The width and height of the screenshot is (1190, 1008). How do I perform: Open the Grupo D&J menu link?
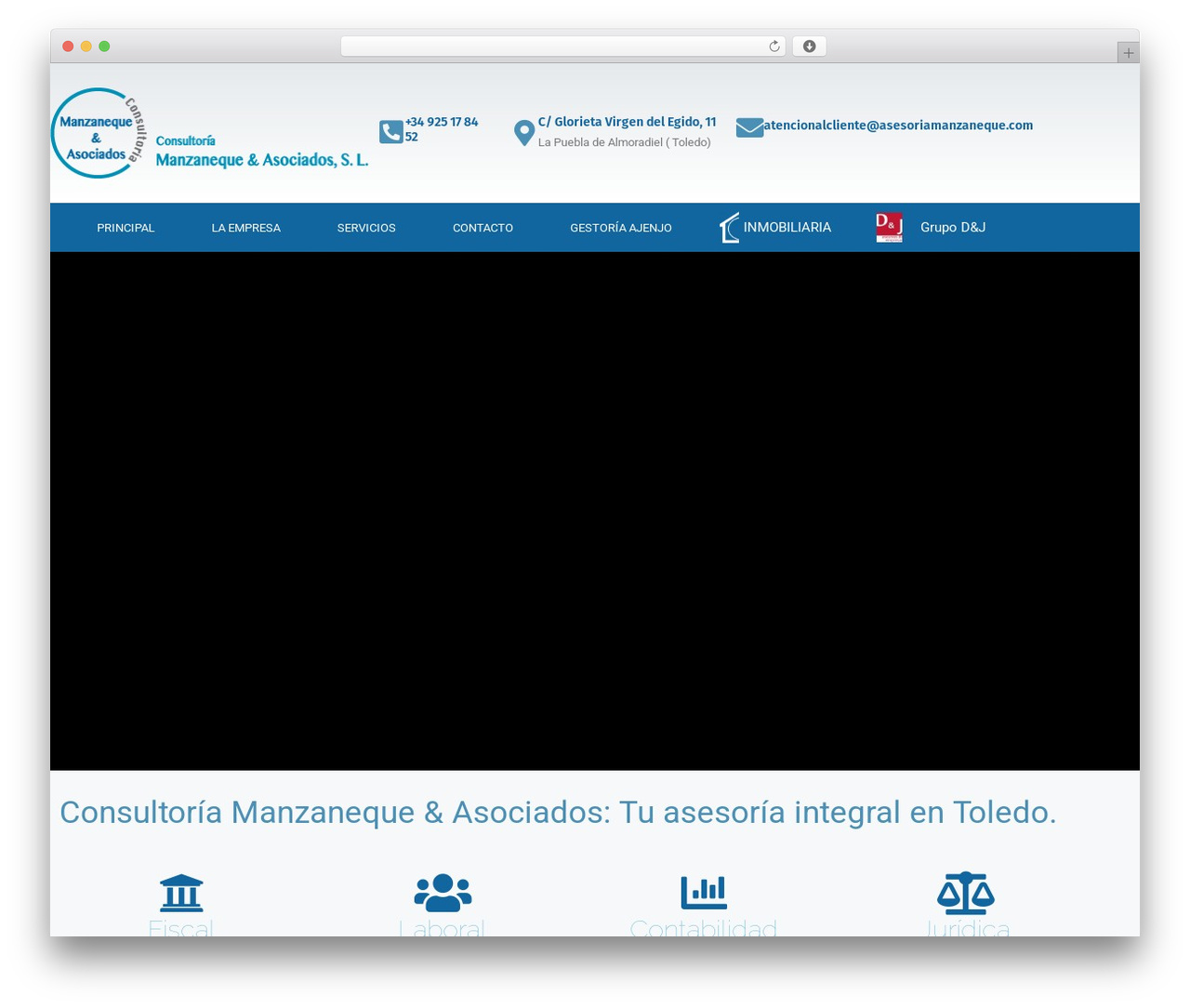(953, 227)
